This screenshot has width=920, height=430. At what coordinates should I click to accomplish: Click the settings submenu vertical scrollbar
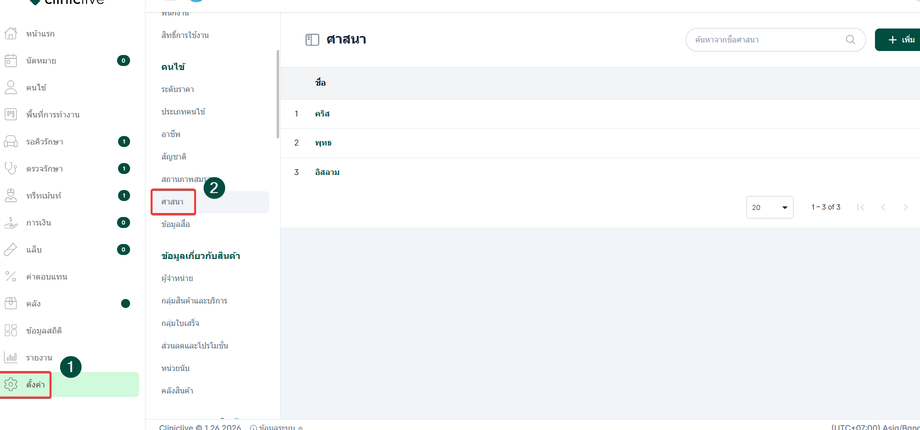[x=278, y=95]
